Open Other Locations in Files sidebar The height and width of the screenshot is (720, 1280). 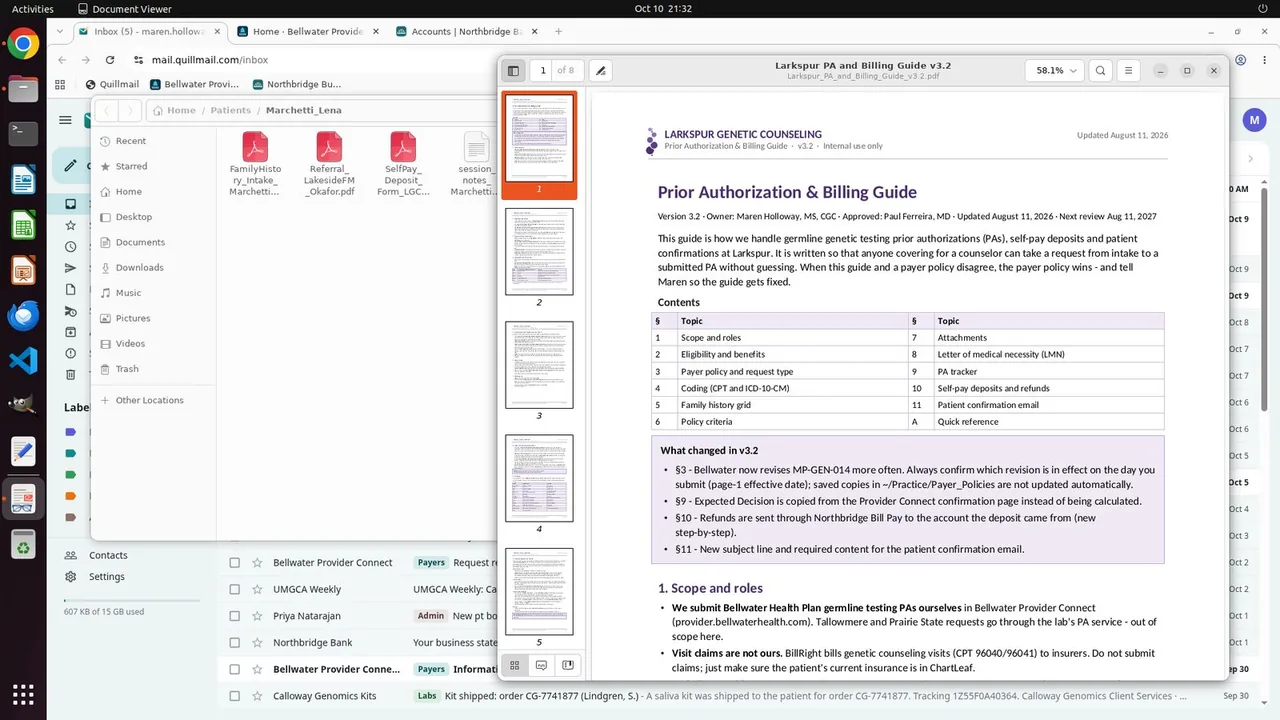(x=149, y=400)
